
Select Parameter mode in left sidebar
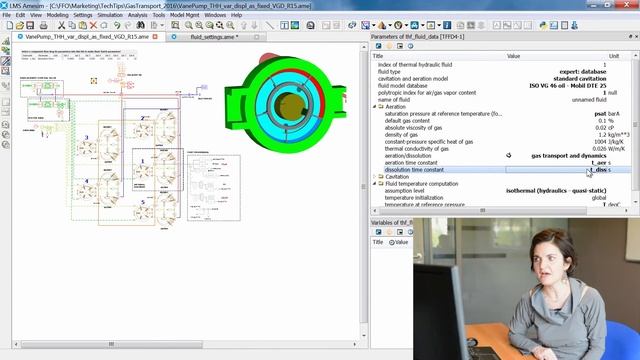pyautogui.click(x=6, y=61)
